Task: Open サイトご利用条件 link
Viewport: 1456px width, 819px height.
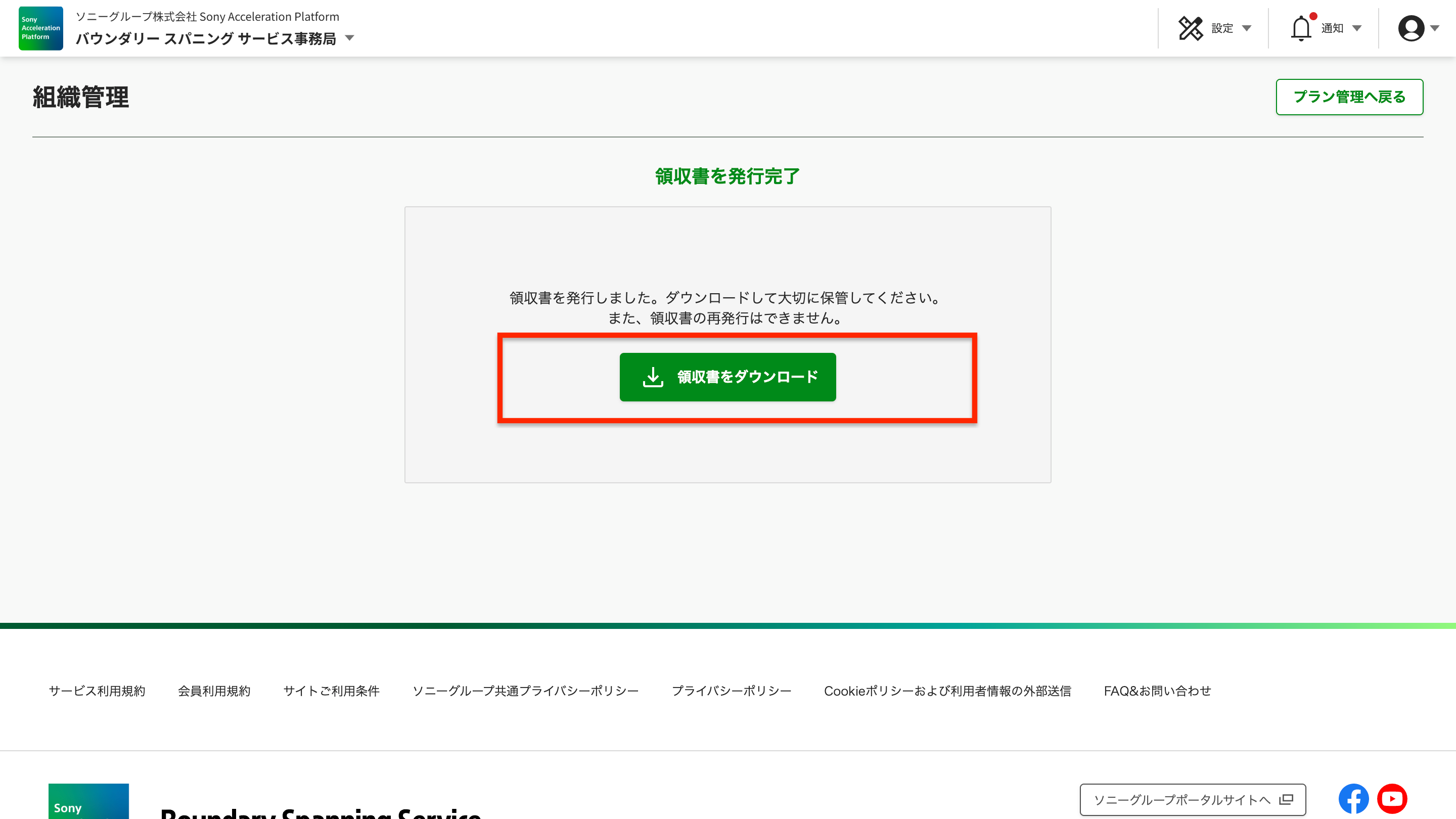Action: tap(331, 691)
